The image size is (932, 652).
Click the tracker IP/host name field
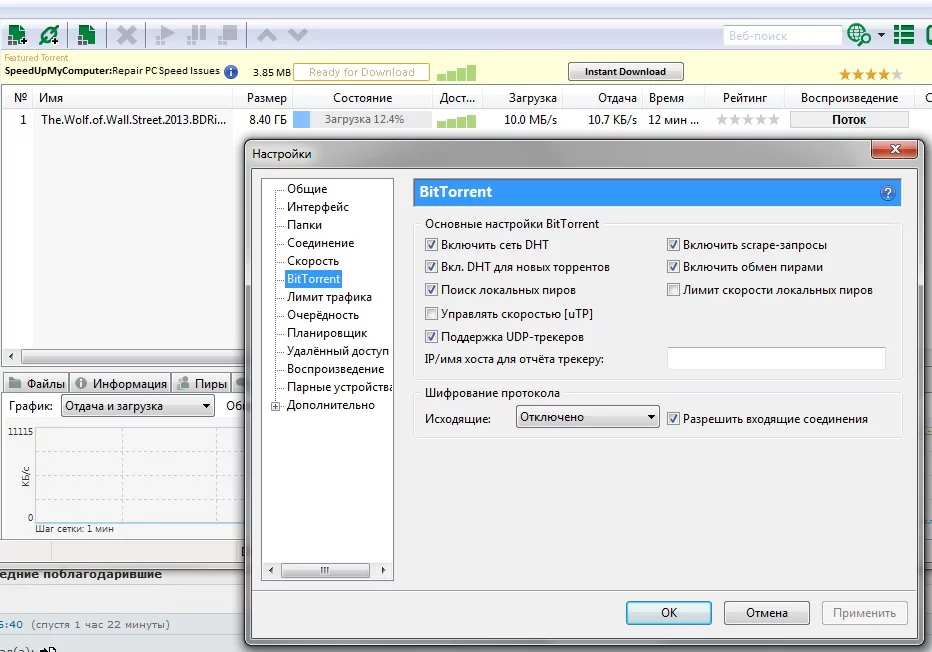(x=776, y=359)
